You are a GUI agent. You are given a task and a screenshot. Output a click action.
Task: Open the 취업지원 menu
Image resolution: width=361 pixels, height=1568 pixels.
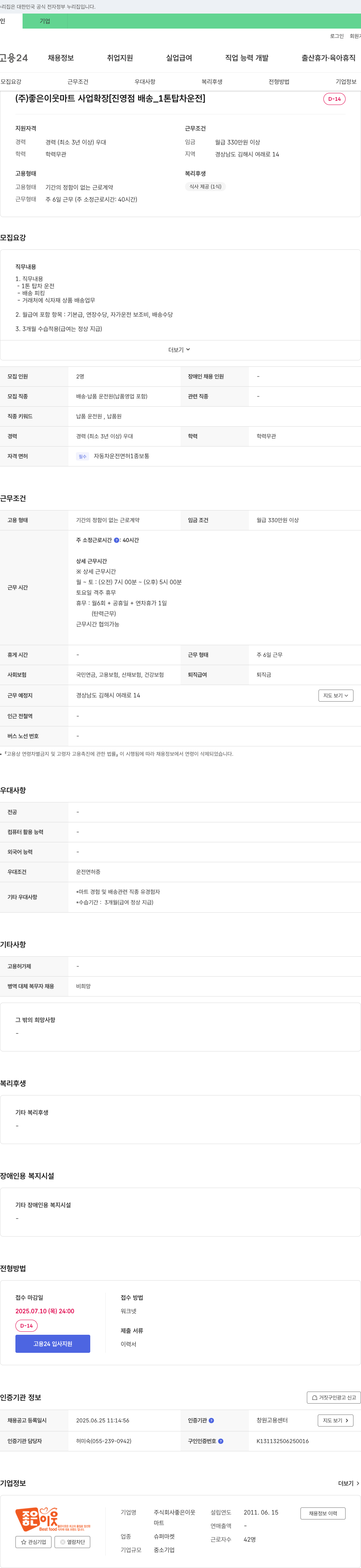tap(120, 58)
